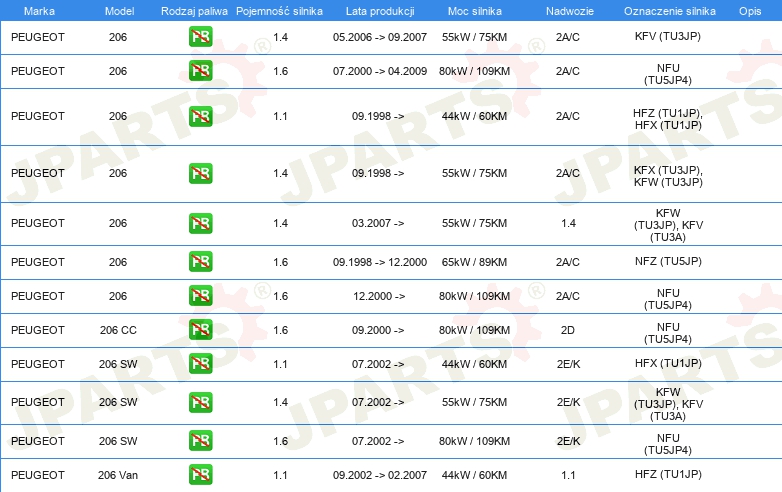
Task: Click the 206 SW model cell with 1.1 engine
Action: pos(118,364)
